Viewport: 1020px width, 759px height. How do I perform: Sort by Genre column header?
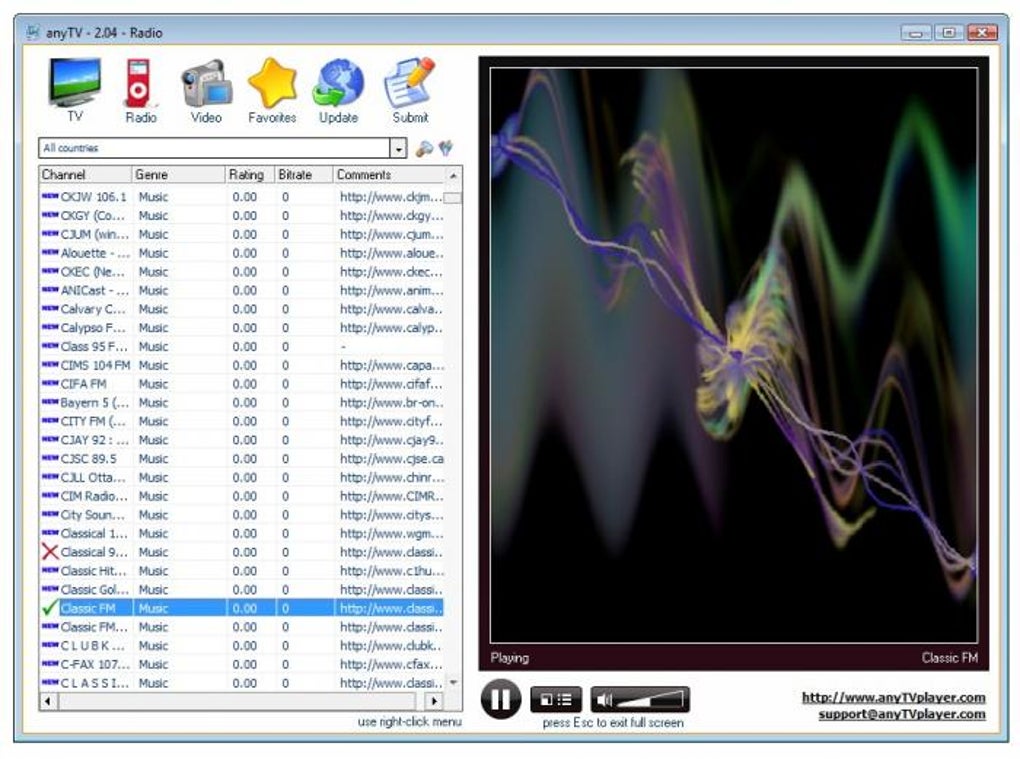pos(178,174)
